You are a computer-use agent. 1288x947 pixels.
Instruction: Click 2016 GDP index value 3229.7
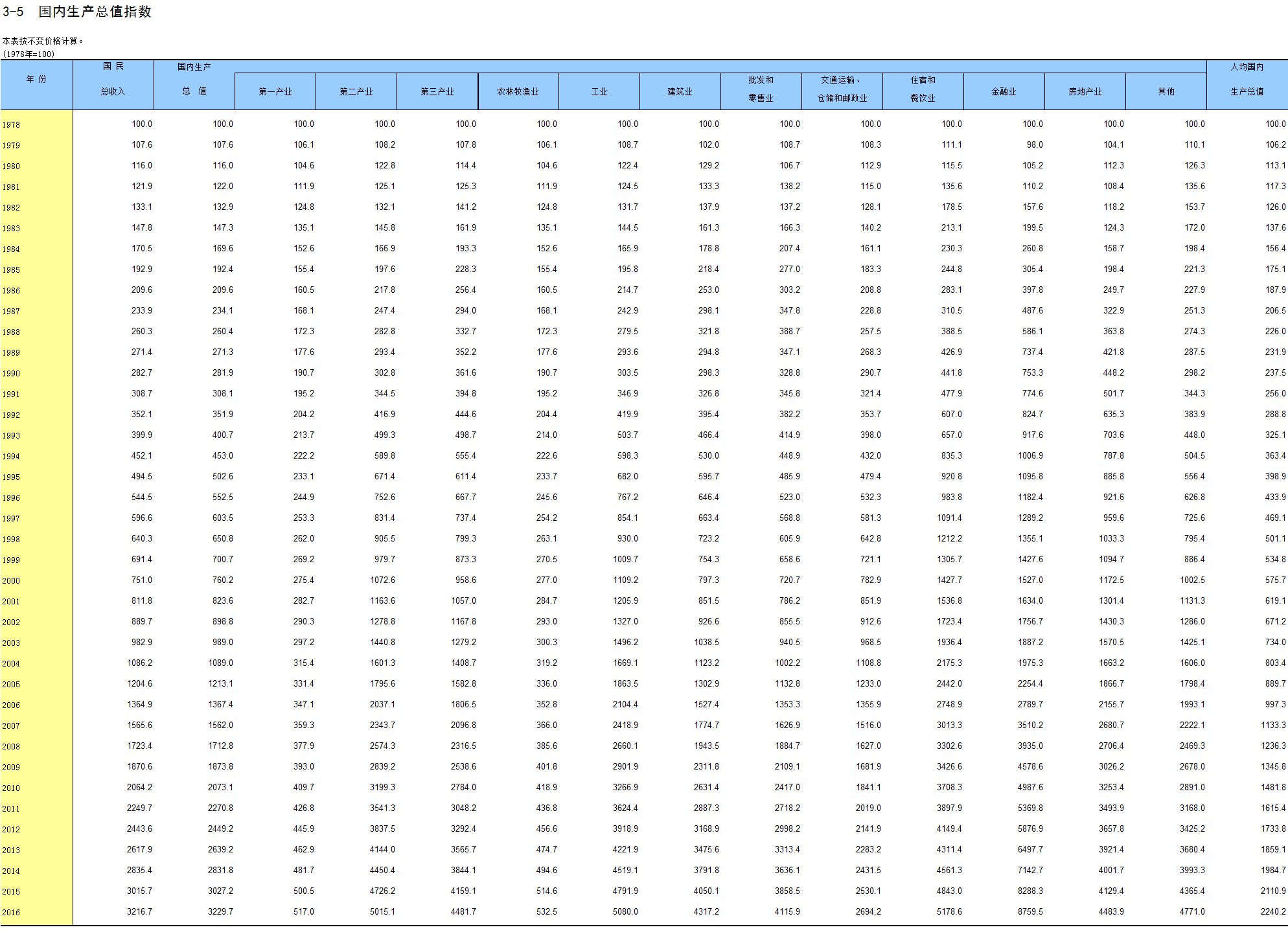click(x=220, y=911)
